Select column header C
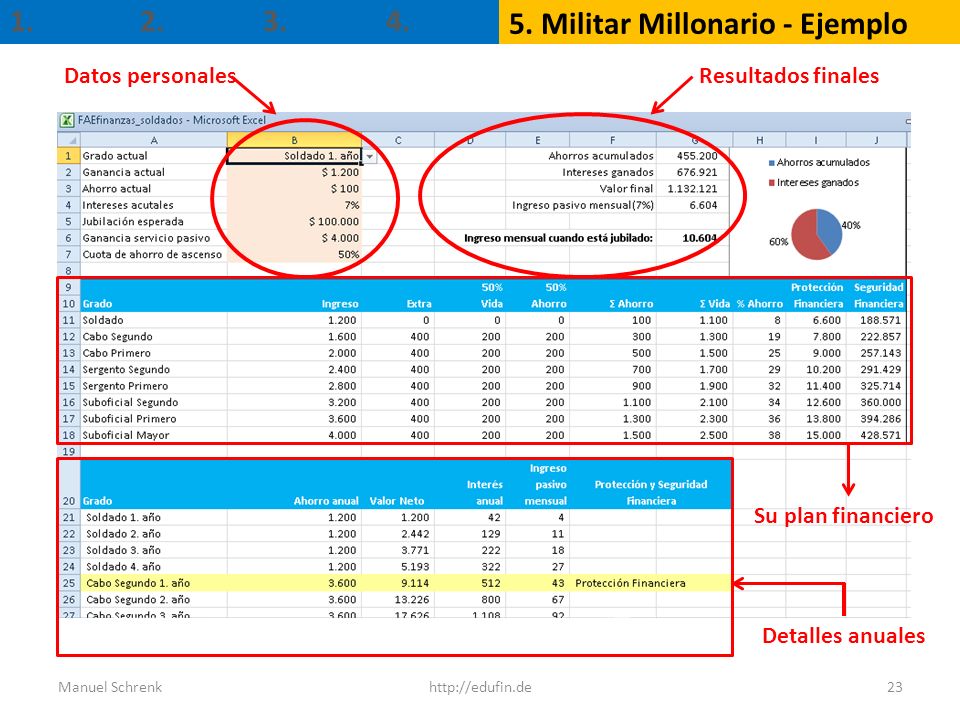This screenshot has width=960, height=720. [398, 141]
